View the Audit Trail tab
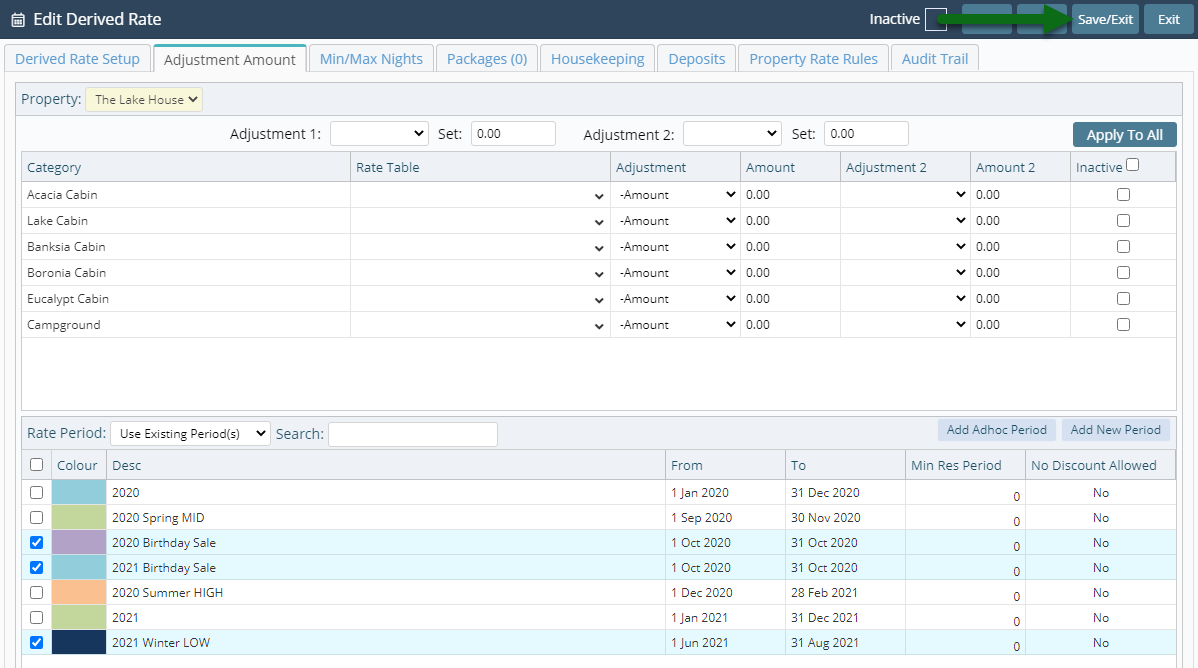The width and height of the screenshot is (1198, 668). coord(934,59)
